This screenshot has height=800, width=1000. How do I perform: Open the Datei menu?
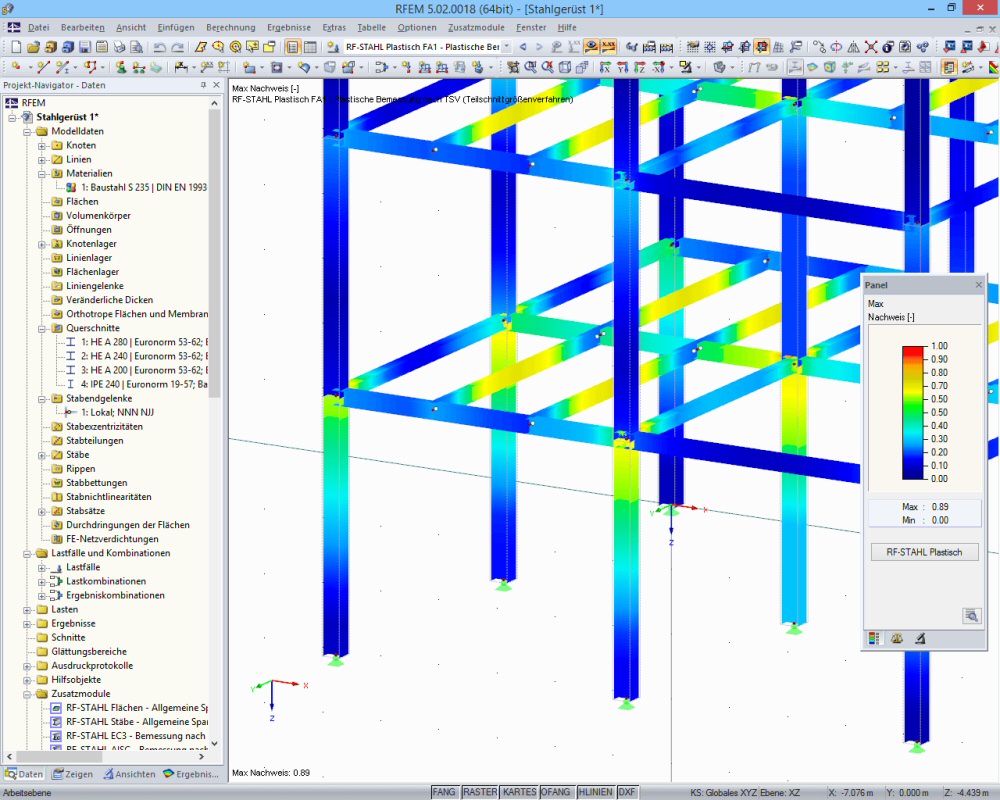tap(38, 27)
